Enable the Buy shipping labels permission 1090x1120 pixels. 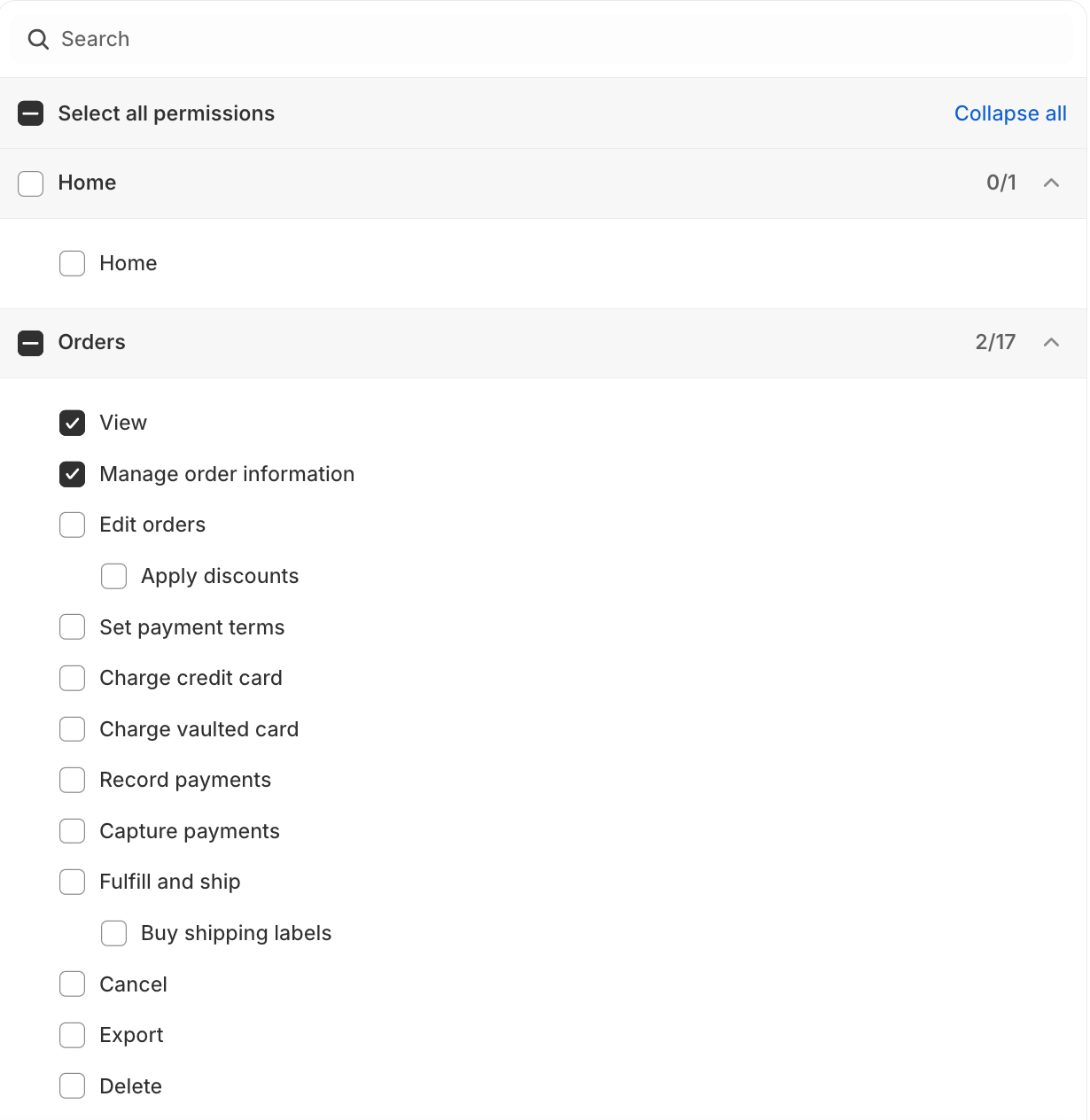point(114,934)
